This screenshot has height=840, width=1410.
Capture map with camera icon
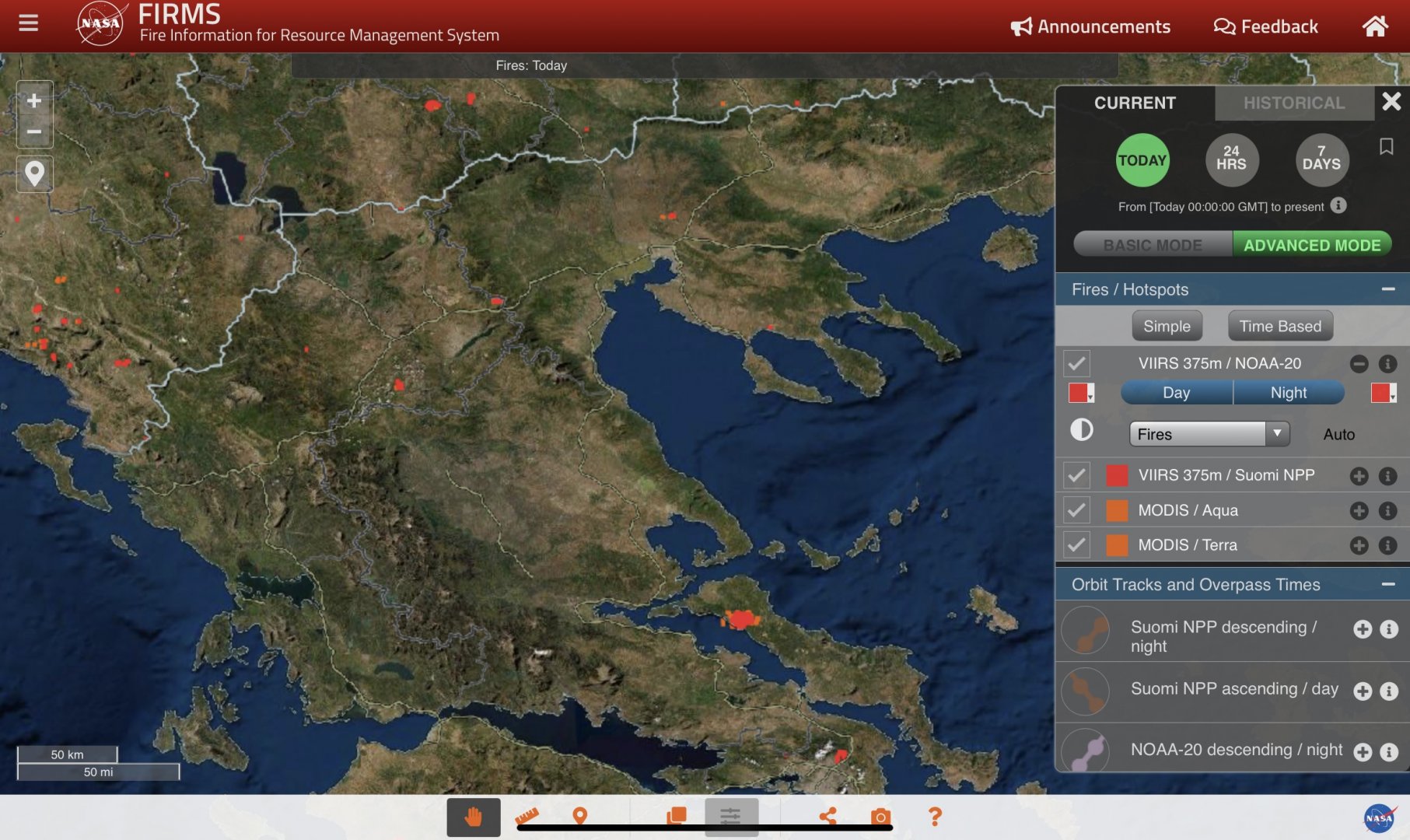[x=880, y=816]
